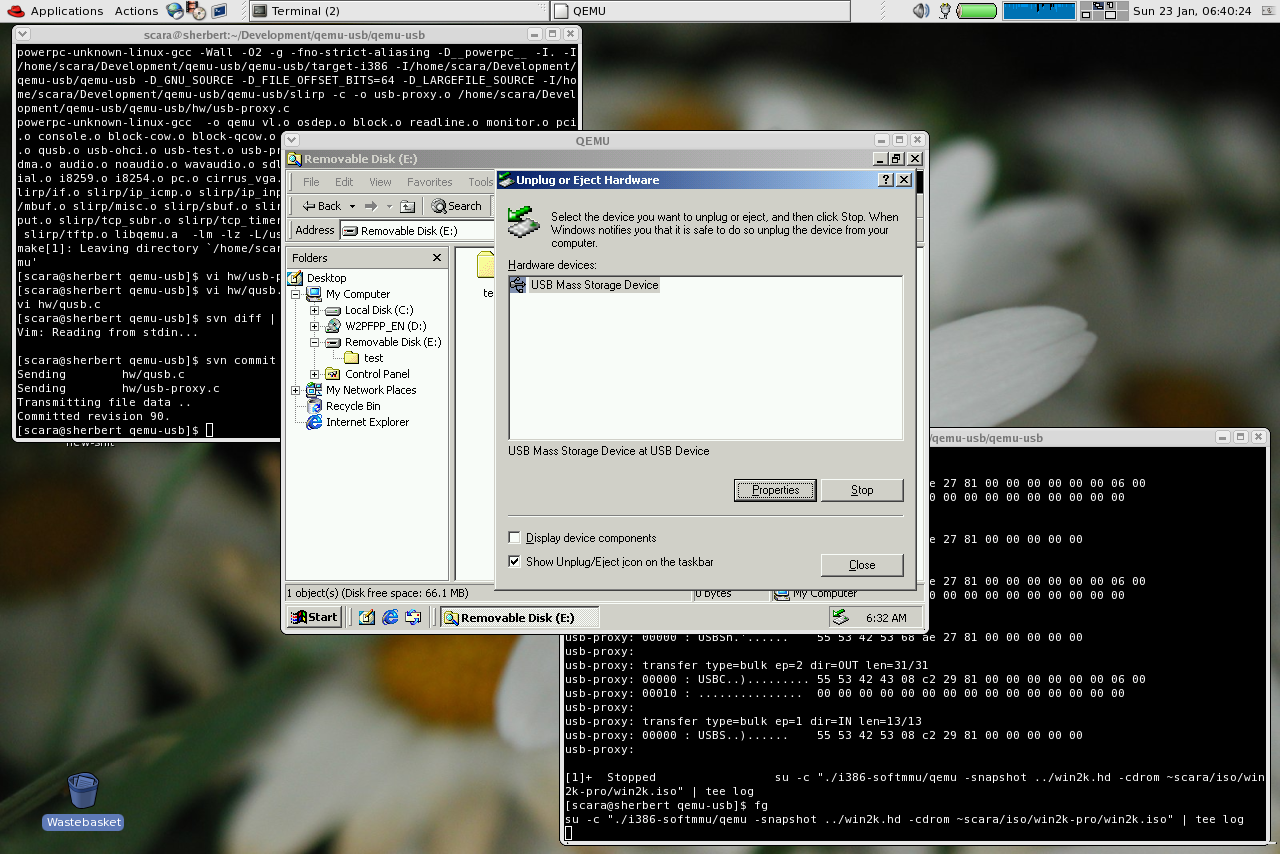Switch to Terminal (2) in GNOME window list
The height and width of the screenshot is (854, 1280).
tap(397, 11)
